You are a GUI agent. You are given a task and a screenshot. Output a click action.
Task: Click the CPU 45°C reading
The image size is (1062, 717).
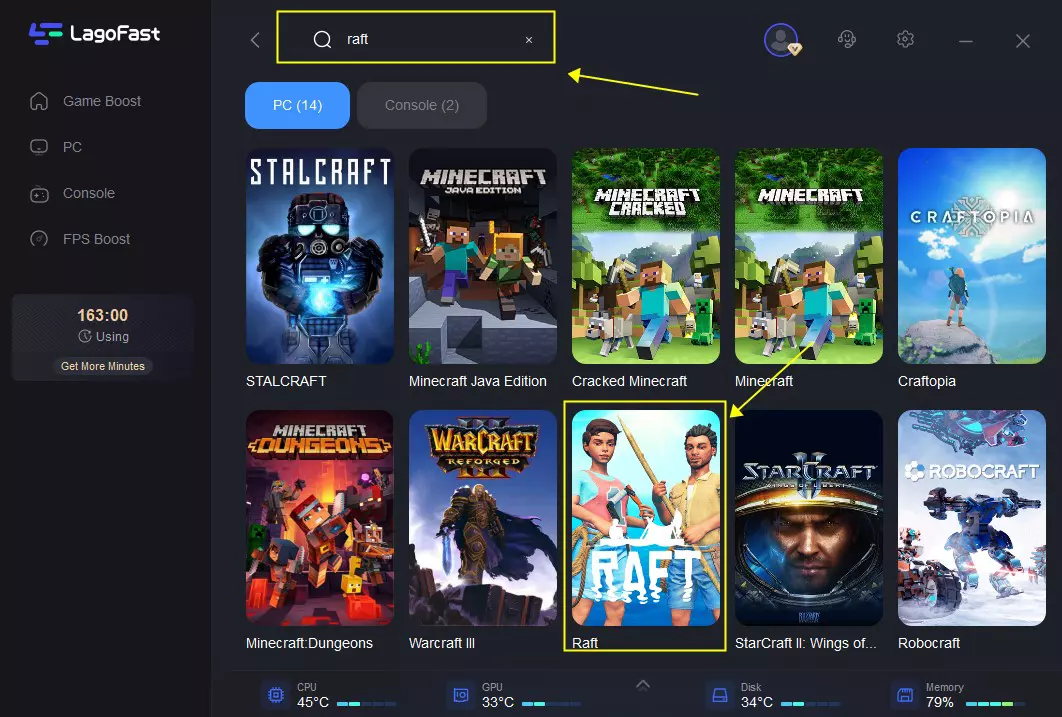[313, 702]
